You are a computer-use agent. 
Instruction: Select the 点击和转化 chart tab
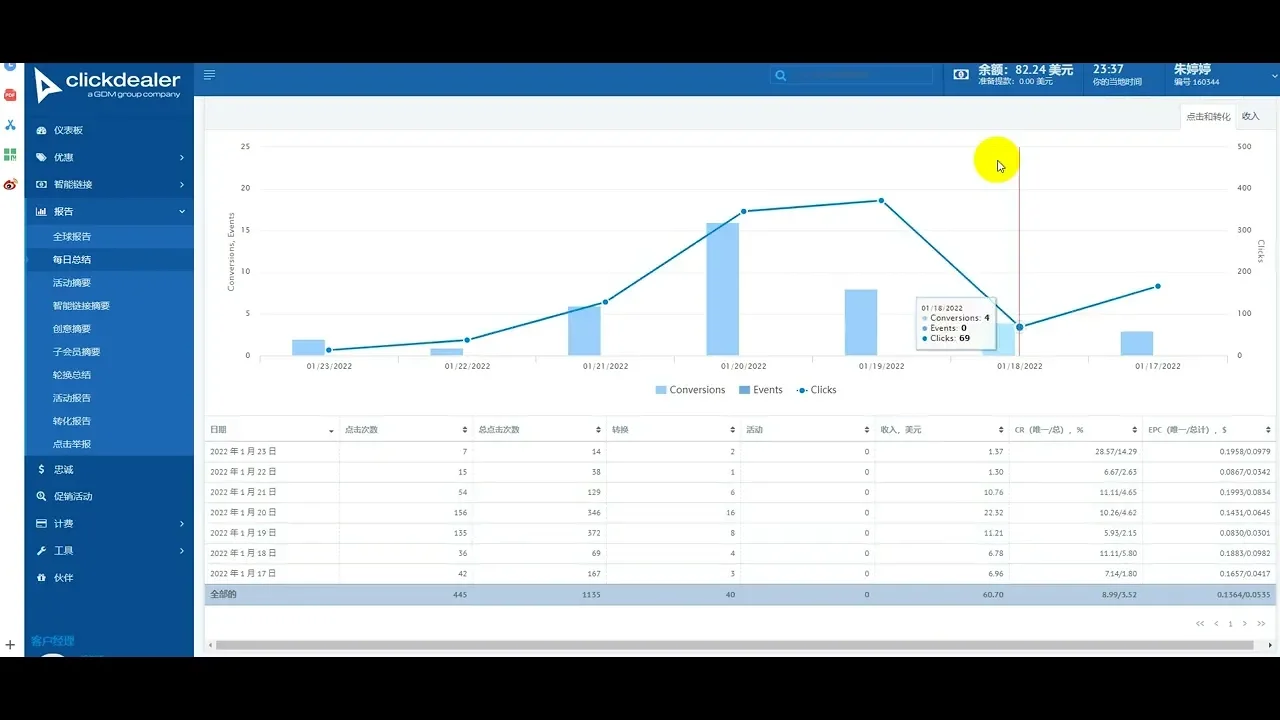(x=1208, y=117)
